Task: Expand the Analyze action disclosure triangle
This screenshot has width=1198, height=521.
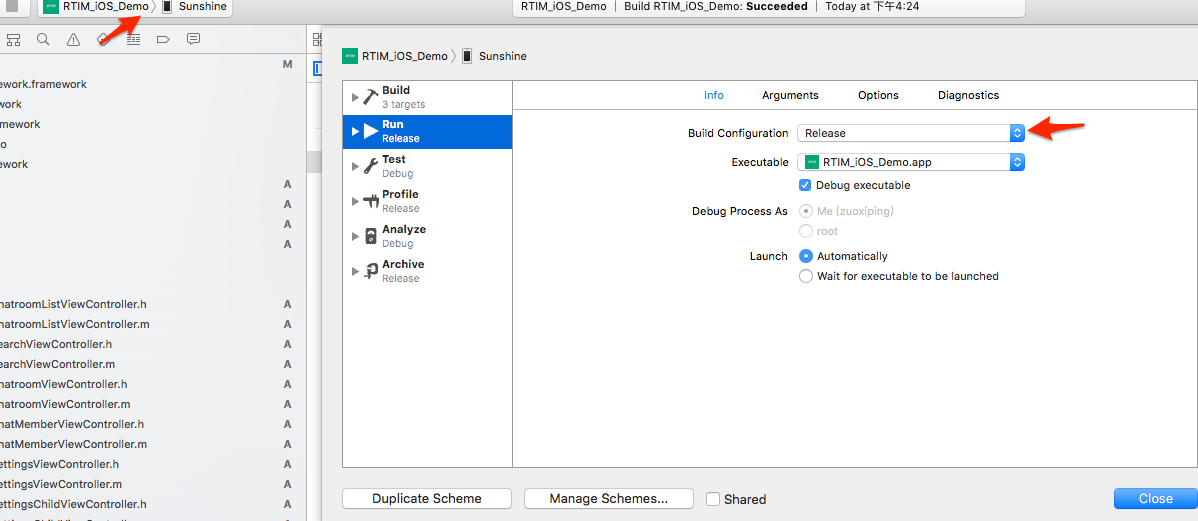Action: (x=355, y=236)
